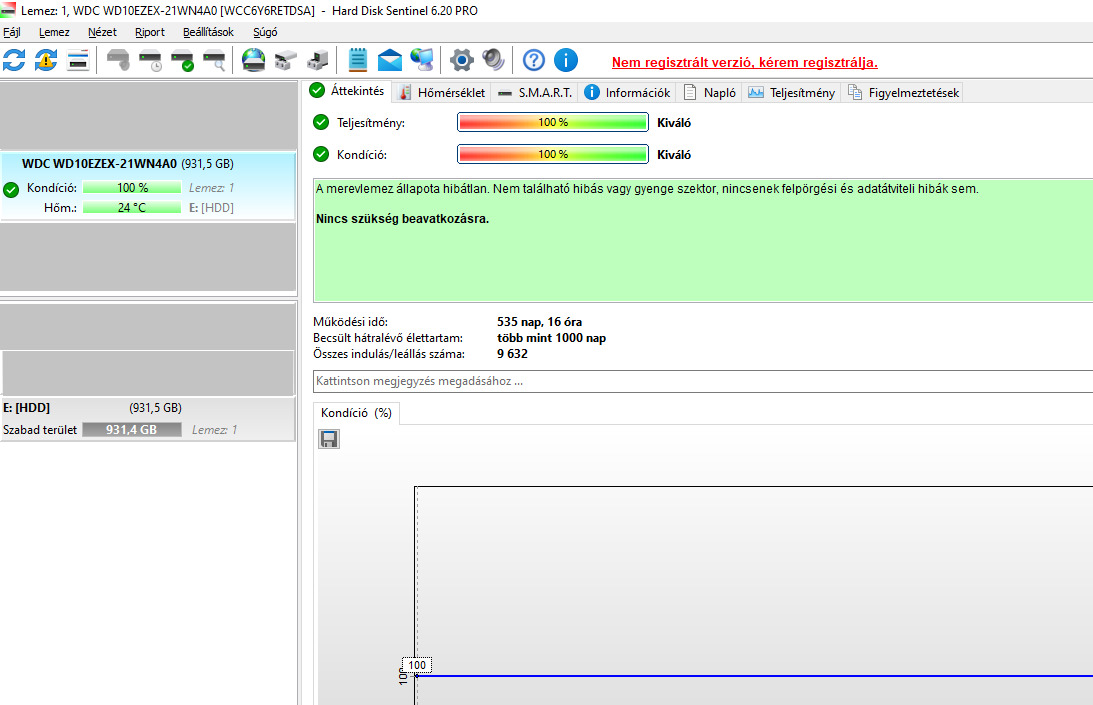
Task: Open the Fájl menu
Action: [12, 32]
